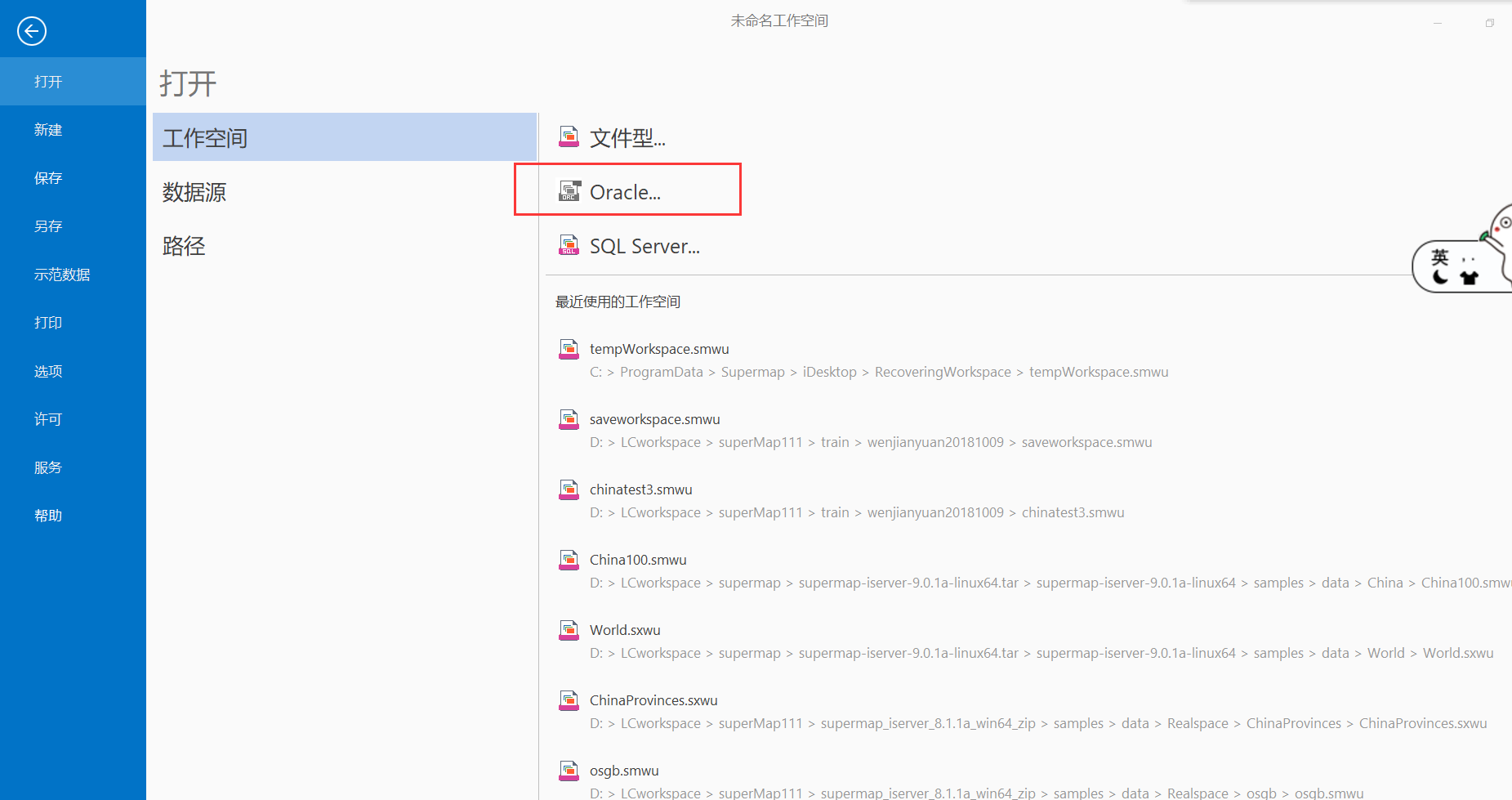Click the icon beside tempWorkspace.smwu
The width and height of the screenshot is (1512, 800).
pos(569,349)
